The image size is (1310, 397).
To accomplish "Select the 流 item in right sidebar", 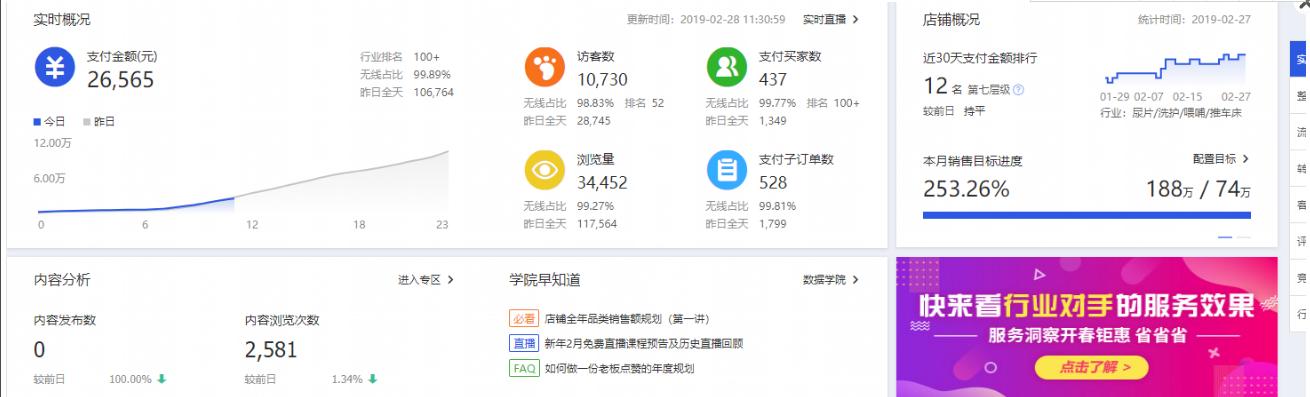I will [x=1300, y=132].
